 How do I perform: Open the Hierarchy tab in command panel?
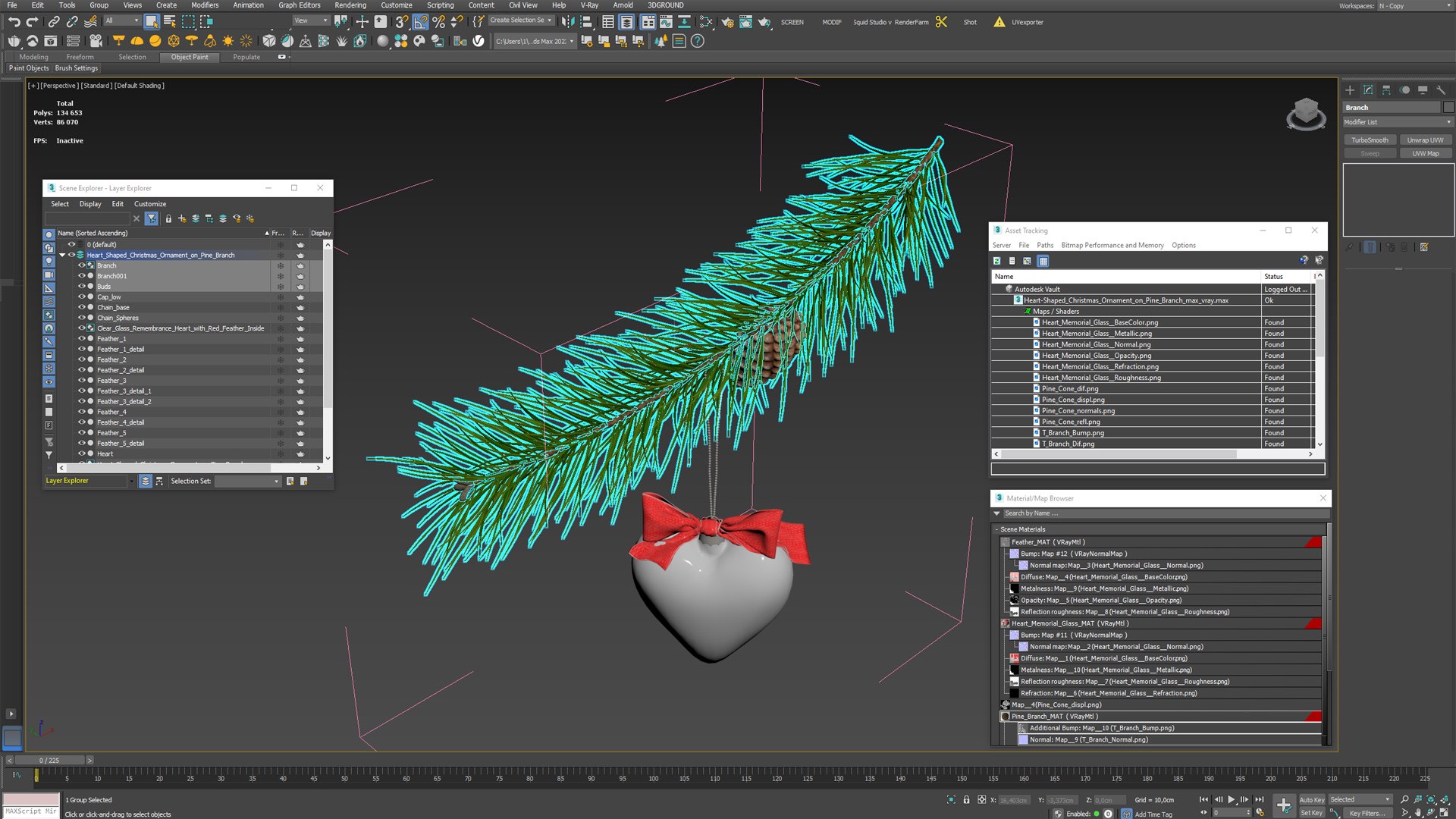tap(1386, 89)
